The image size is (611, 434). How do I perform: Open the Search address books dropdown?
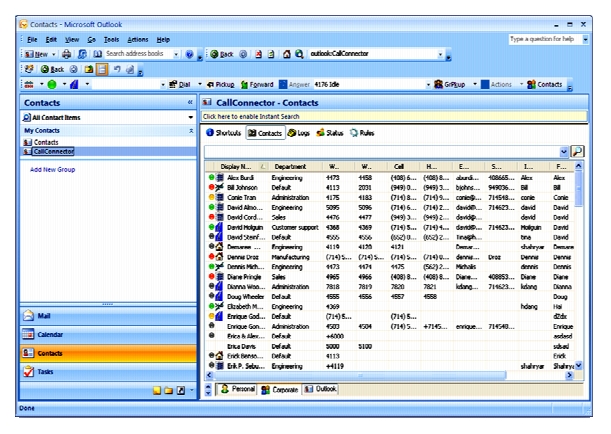[x=176, y=54]
